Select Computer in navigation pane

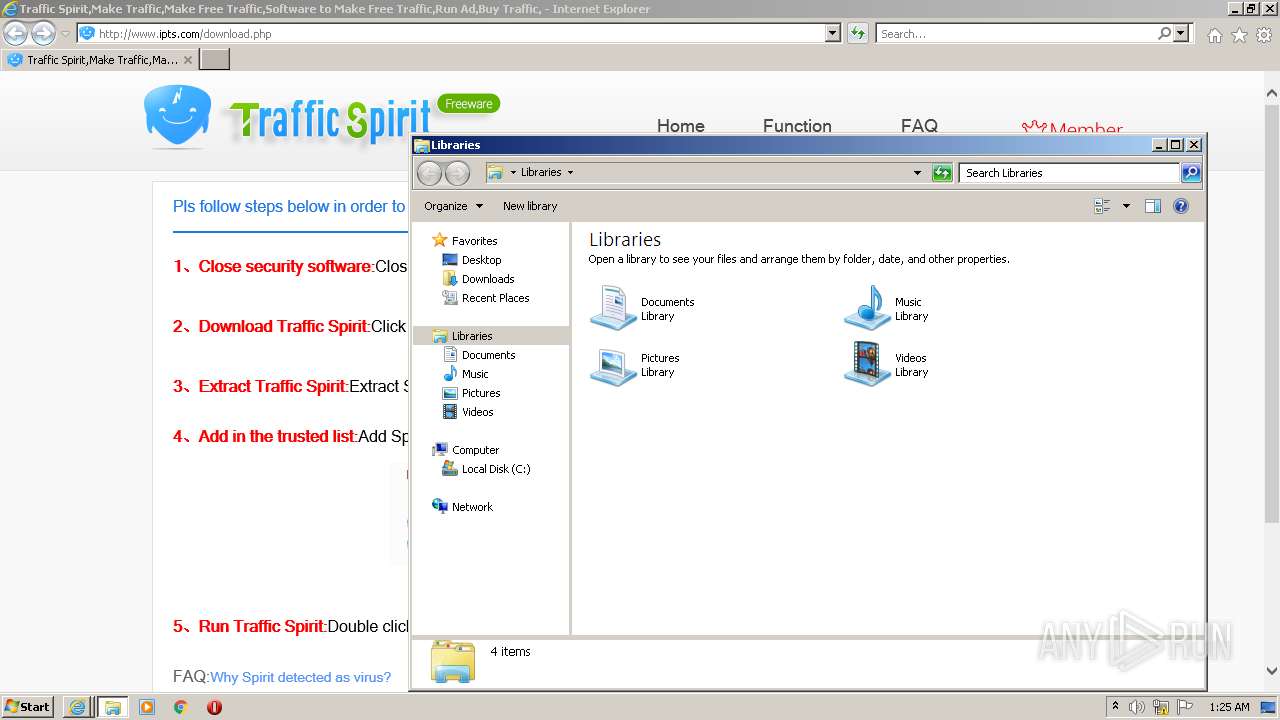[x=475, y=450]
